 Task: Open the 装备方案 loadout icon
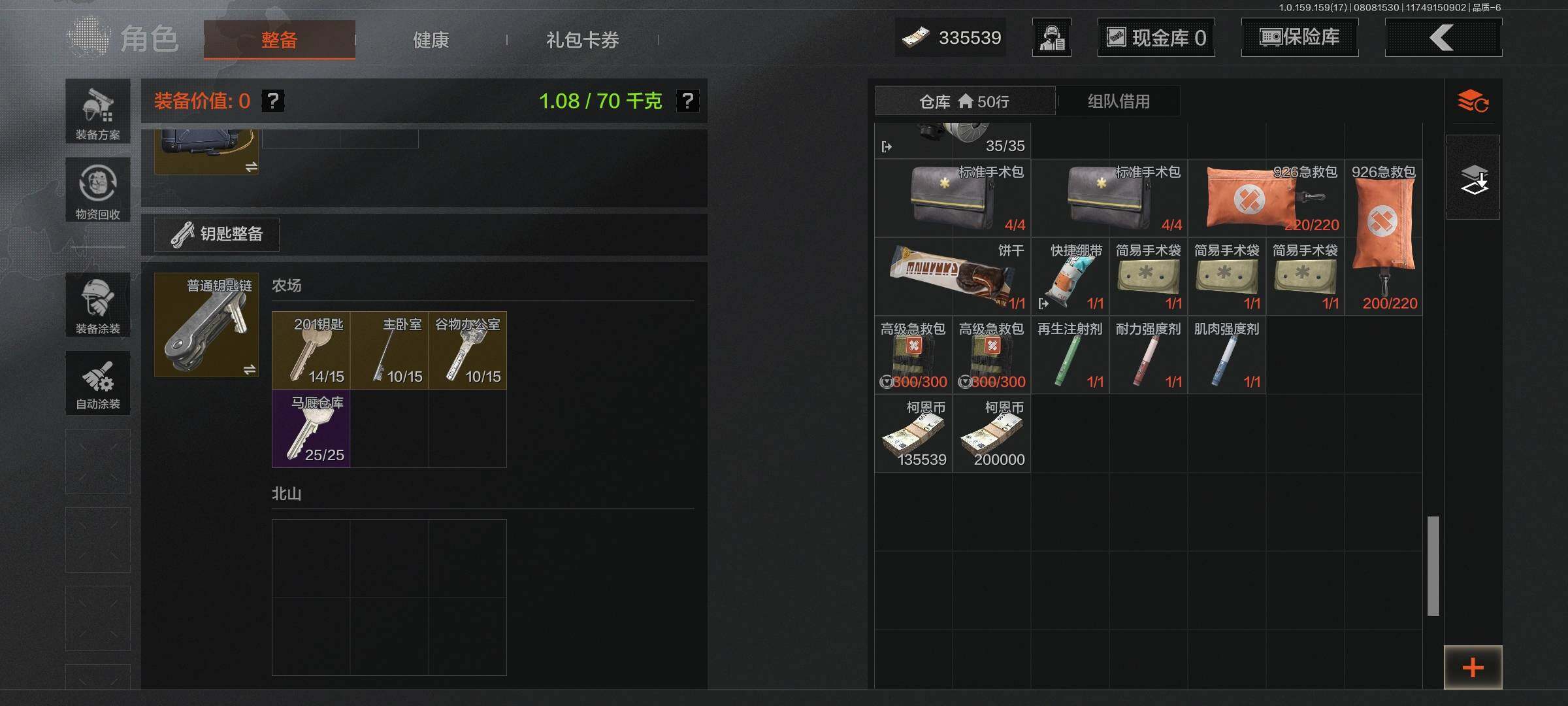click(x=98, y=111)
